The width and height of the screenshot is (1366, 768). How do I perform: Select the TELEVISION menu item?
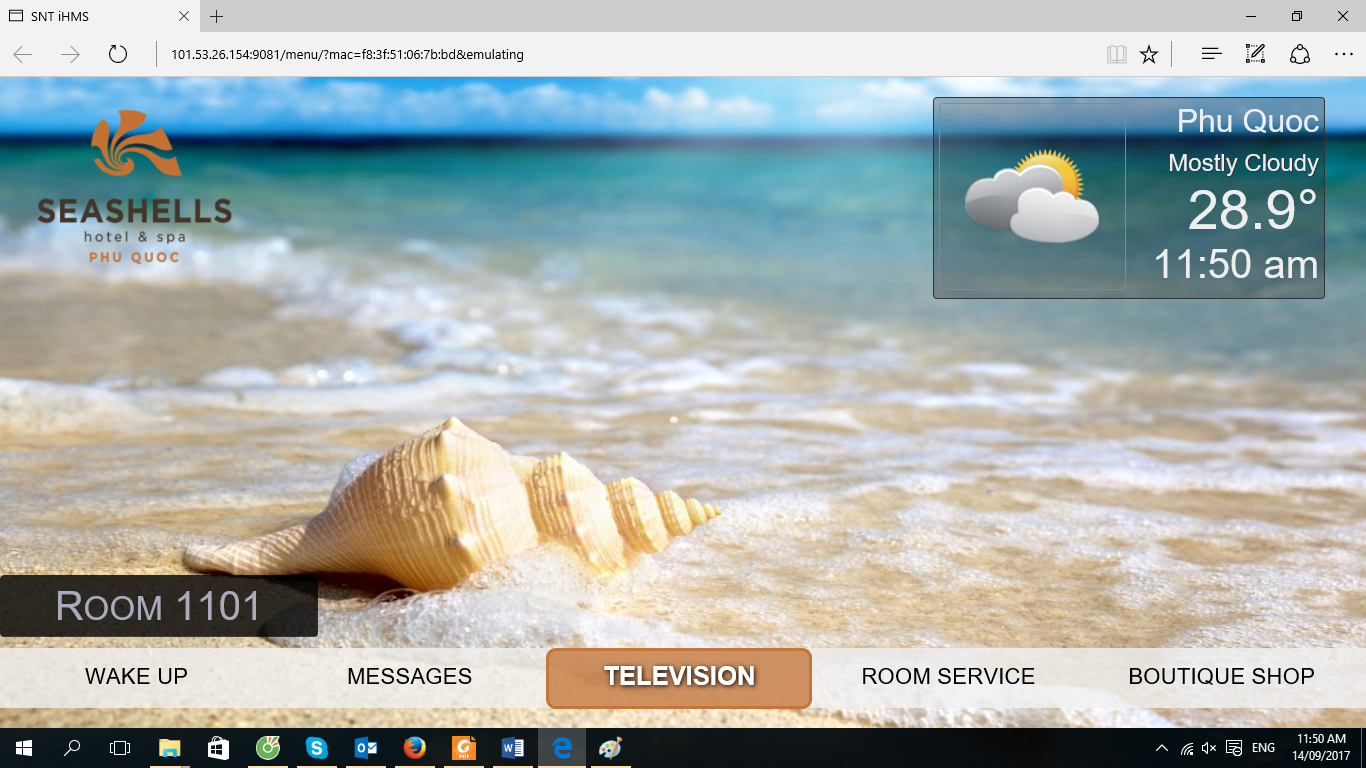pyautogui.click(x=678, y=677)
